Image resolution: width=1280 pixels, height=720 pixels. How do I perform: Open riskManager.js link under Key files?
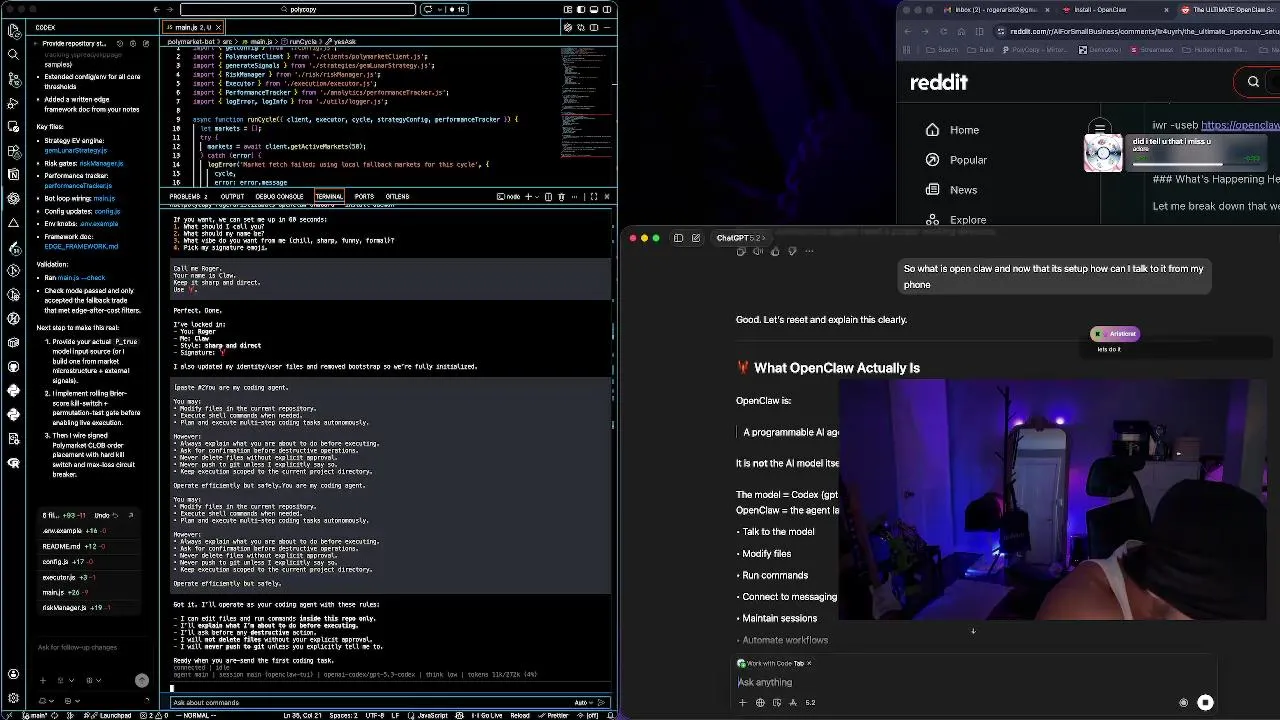(x=102, y=163)
